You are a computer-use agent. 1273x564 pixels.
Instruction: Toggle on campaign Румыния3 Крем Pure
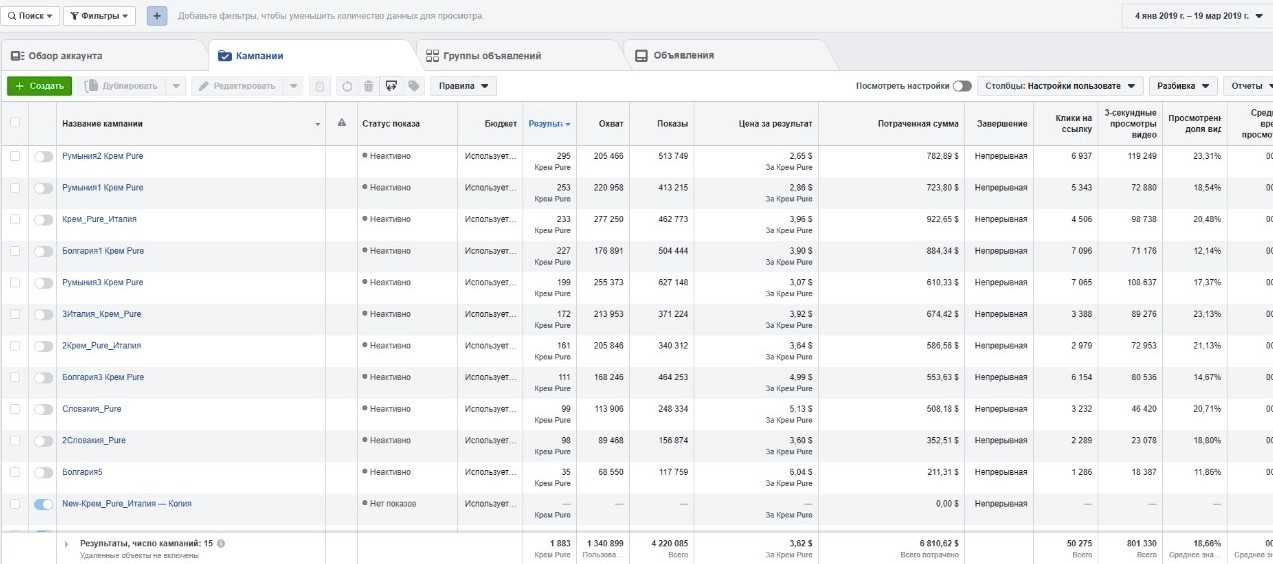pyautogui.click(x=43, y=283)
